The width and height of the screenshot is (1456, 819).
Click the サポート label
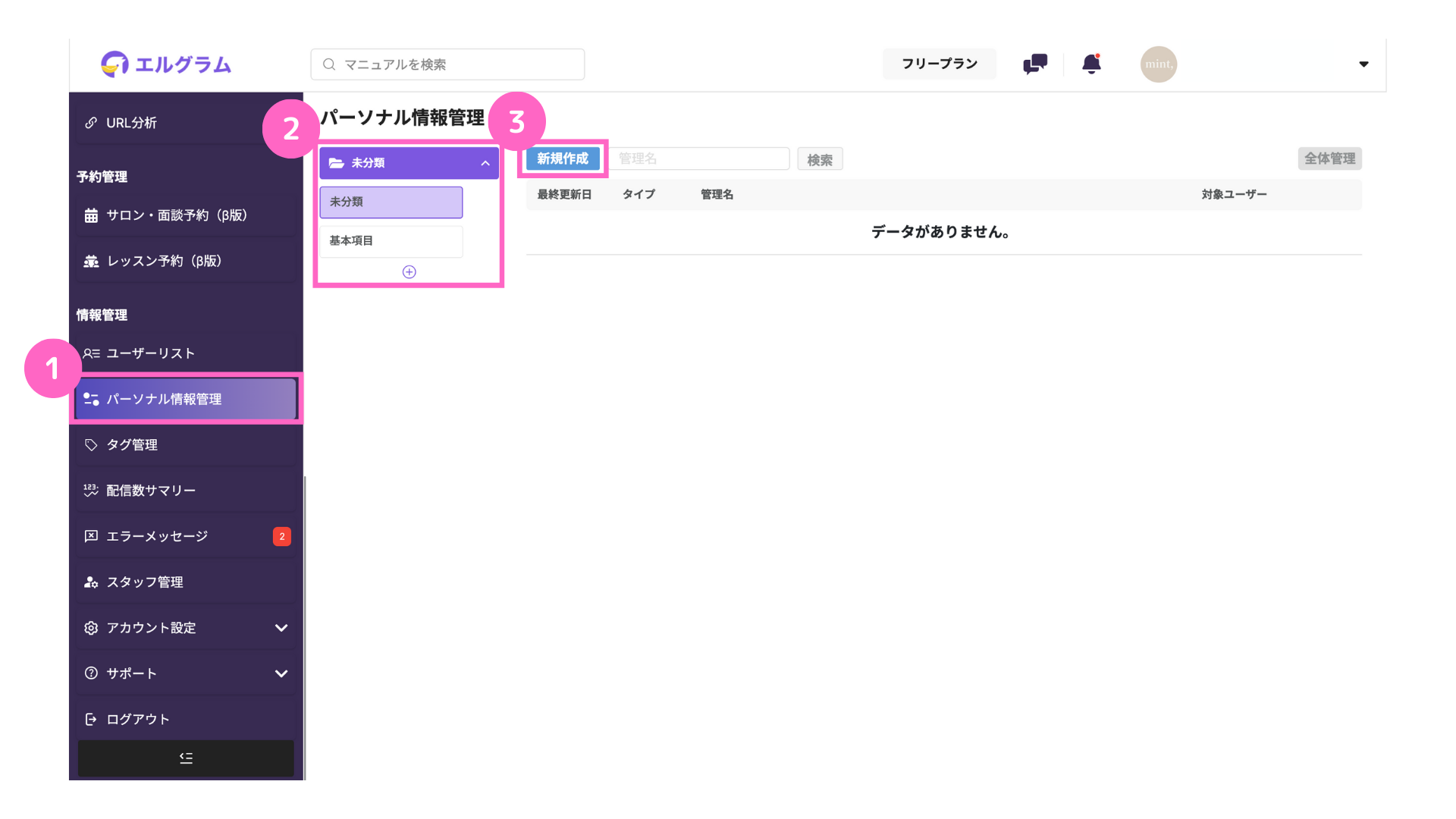point(131,673)
